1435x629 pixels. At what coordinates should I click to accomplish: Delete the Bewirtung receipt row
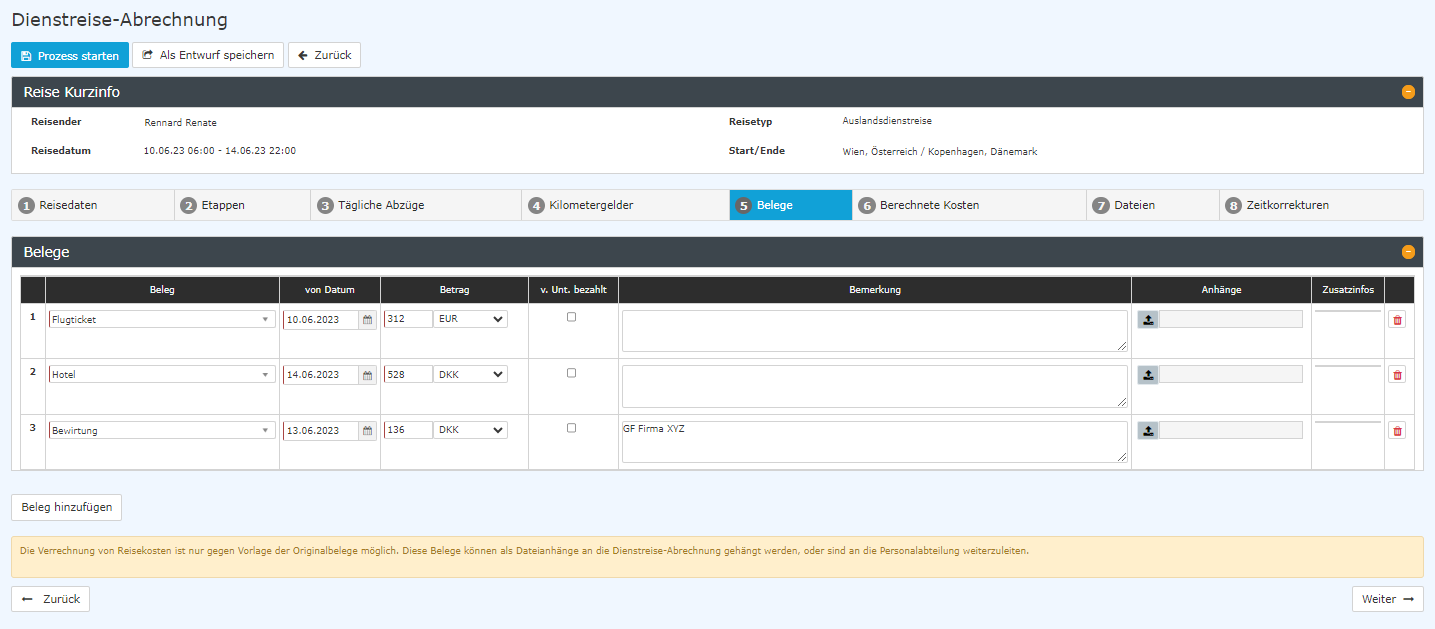click(1397, 430)
